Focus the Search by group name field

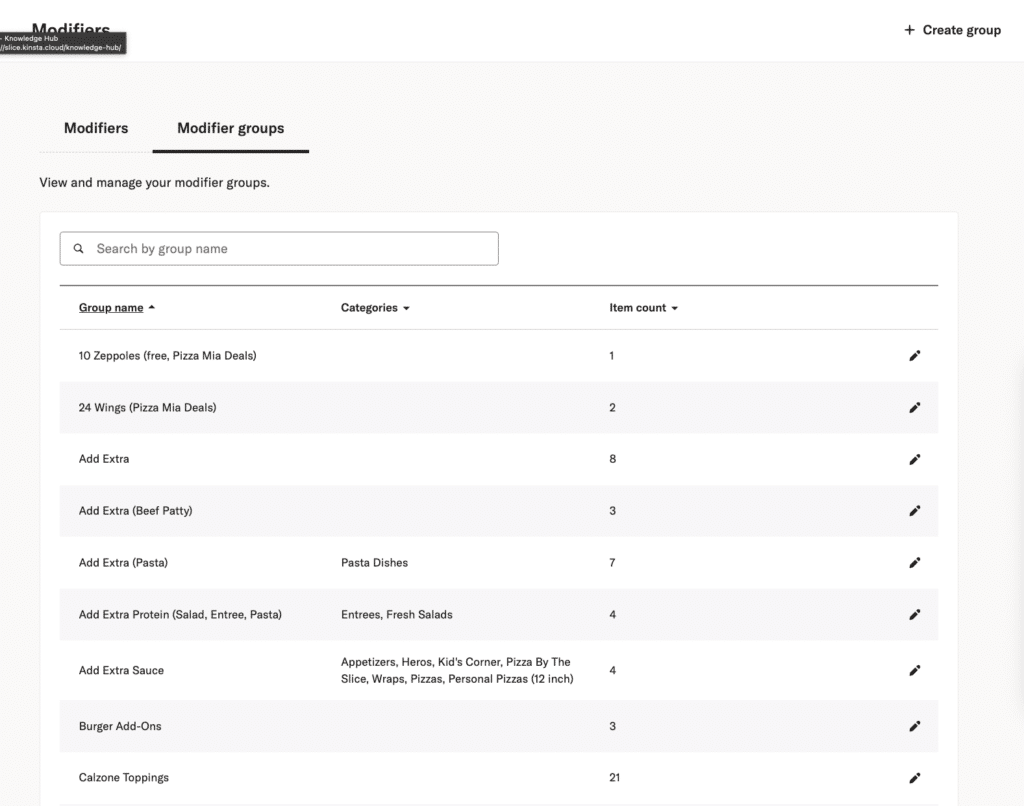pyautogui.click(x=290, y=249)
